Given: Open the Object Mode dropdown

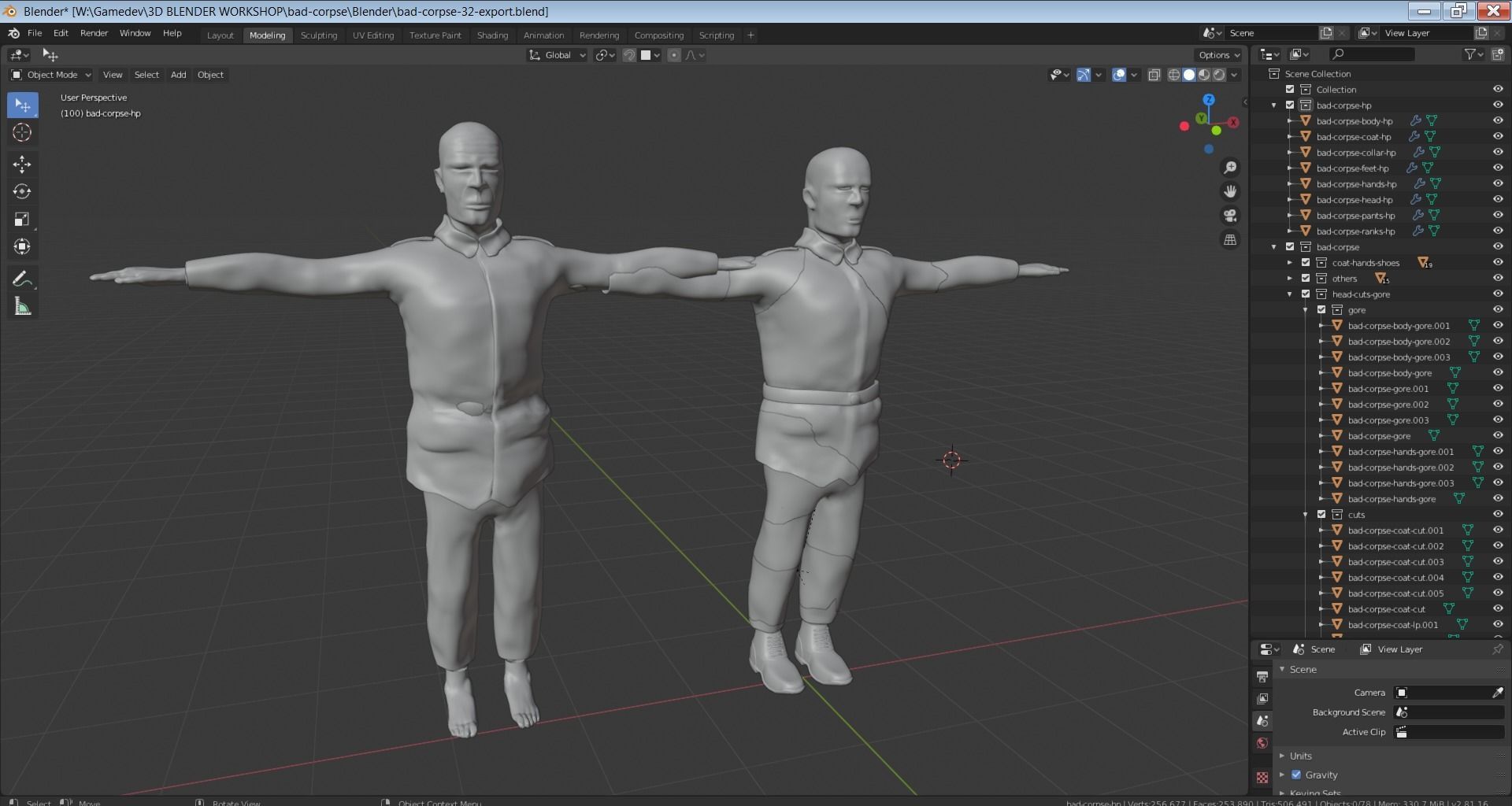Looking at the screenshot, I should click(x=51, y=75).
